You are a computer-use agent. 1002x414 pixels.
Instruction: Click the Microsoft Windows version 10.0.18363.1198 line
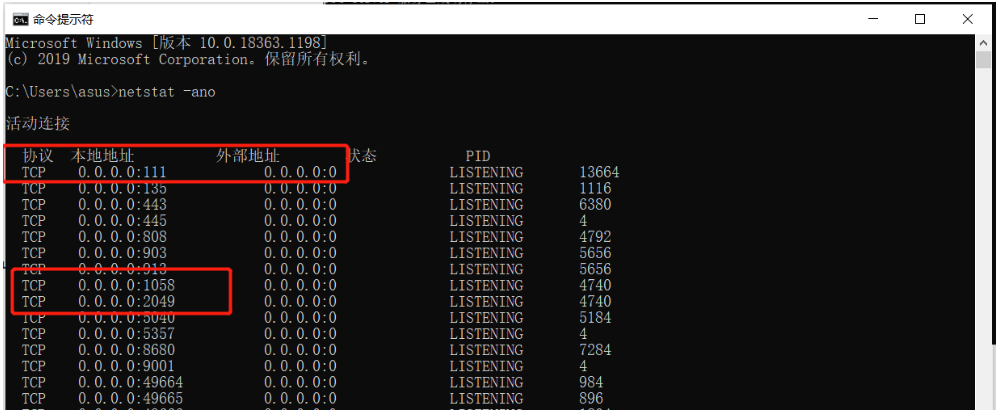point(166,43)
